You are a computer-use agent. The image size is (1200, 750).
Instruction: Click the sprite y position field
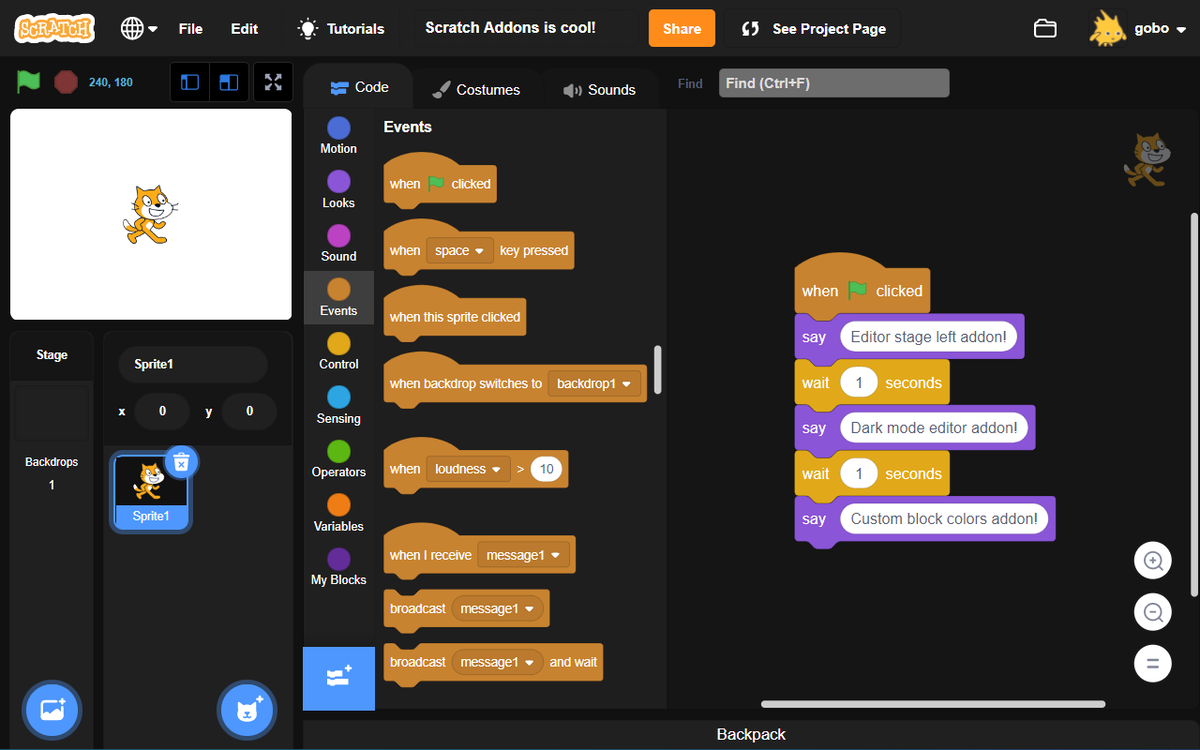[x=249, y=411]
